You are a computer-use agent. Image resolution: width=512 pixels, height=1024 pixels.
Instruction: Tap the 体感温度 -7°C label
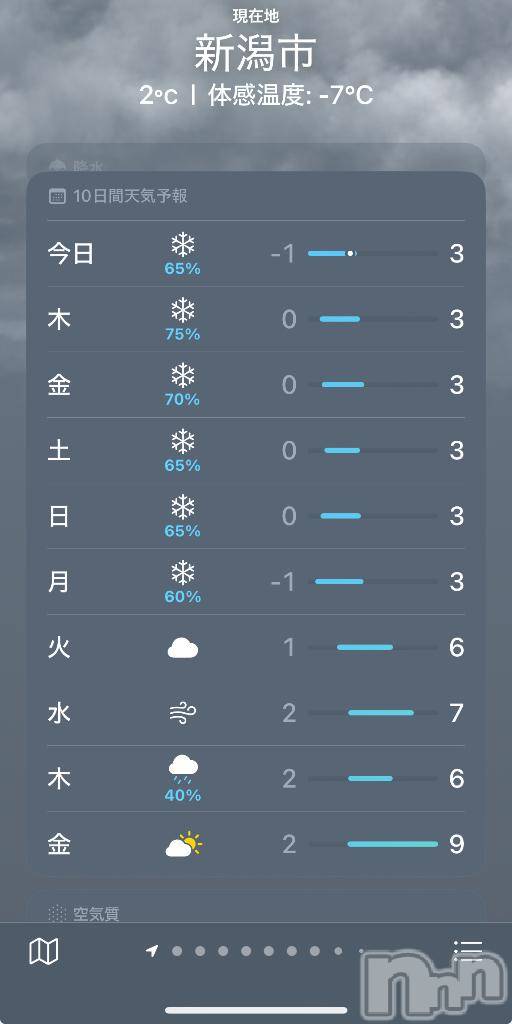point(291,97)
